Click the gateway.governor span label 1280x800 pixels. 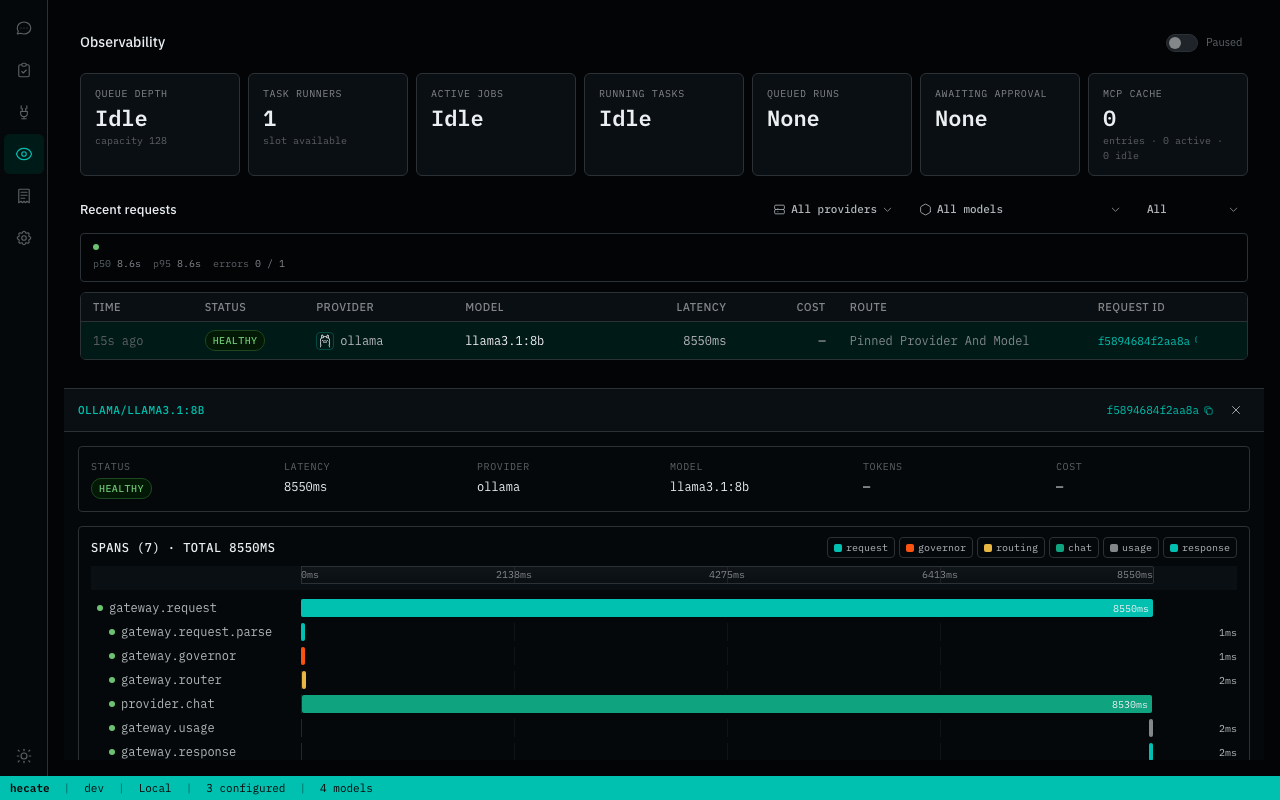point(179,656)
